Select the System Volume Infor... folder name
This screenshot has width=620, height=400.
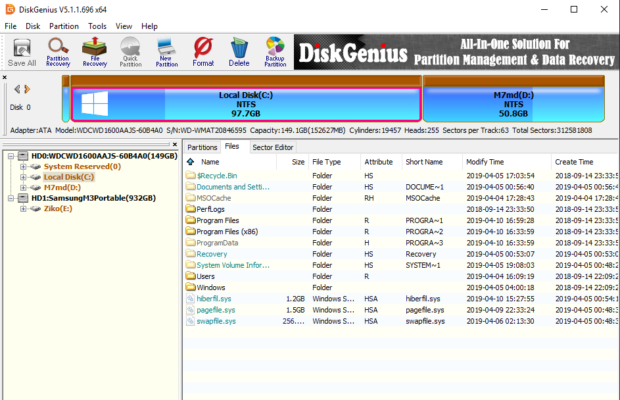233,265
